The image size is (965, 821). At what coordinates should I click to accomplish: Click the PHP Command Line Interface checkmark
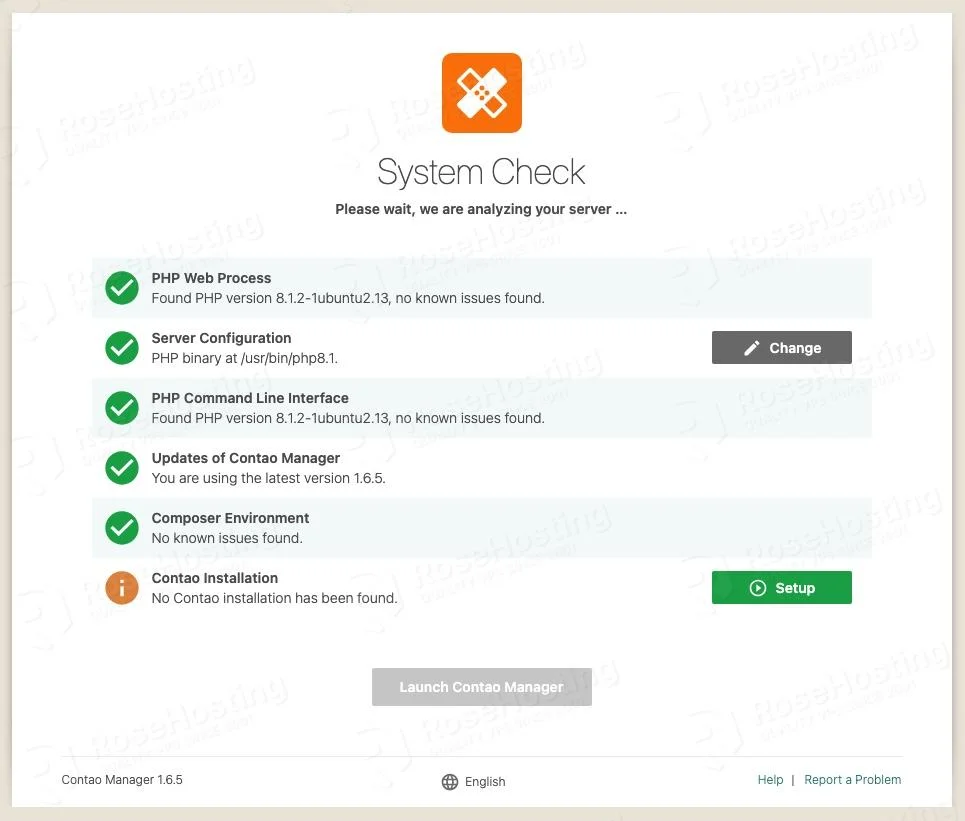coord(122,408)
